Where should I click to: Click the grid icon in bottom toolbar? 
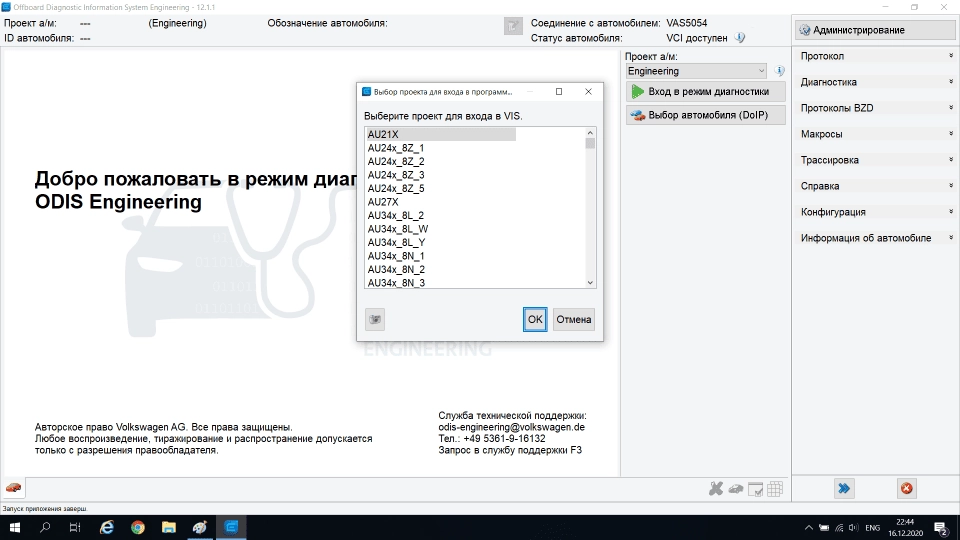coord(775,489)
